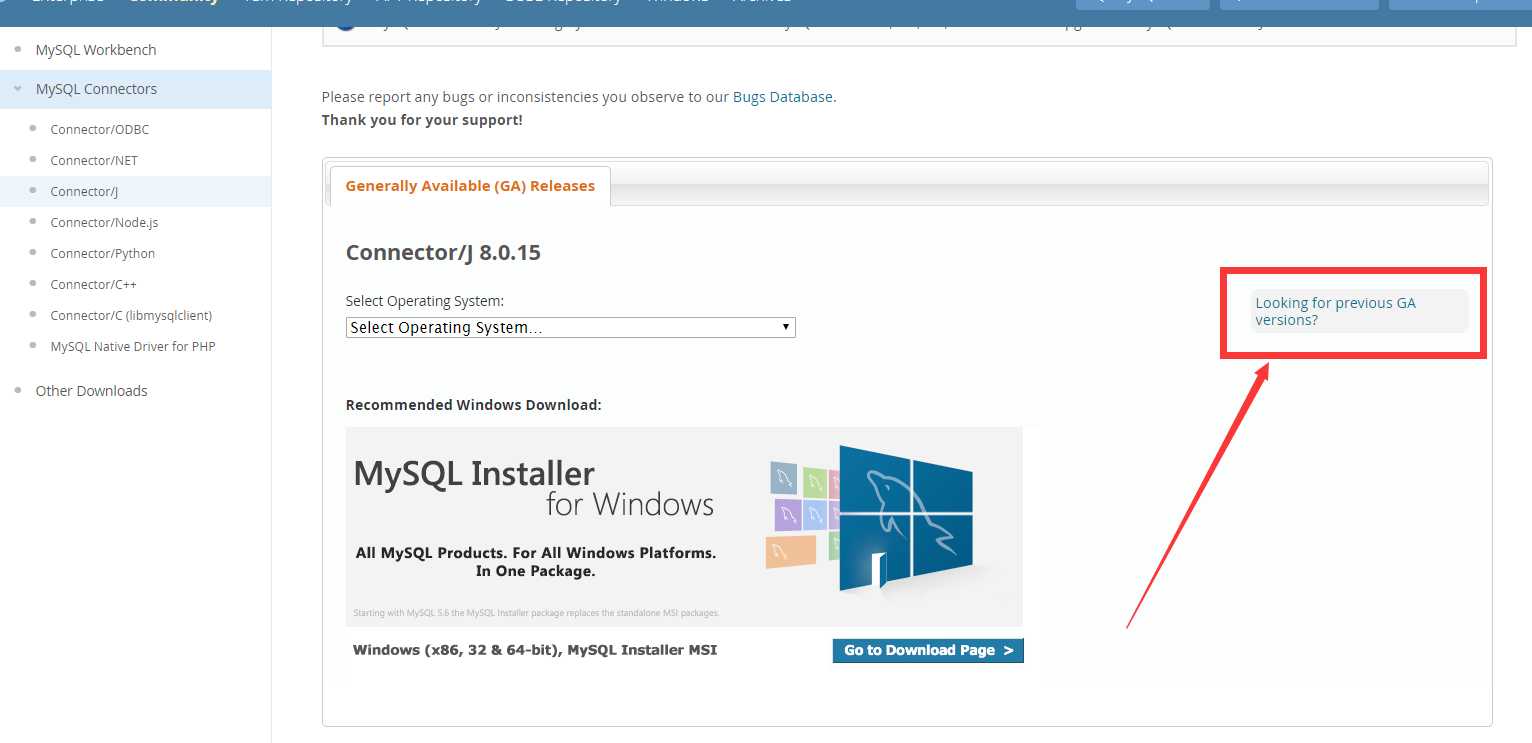Open Other Downloads in the sidebar

coord(91,391)
